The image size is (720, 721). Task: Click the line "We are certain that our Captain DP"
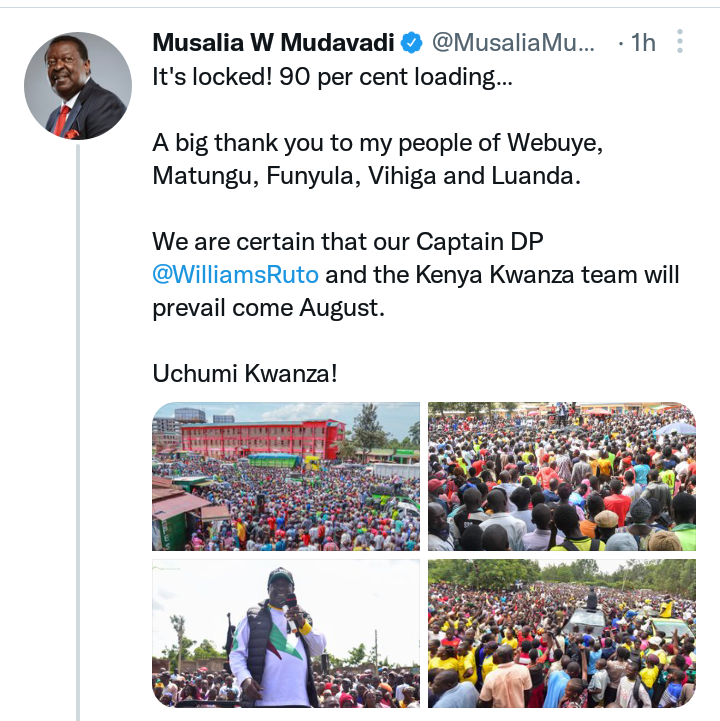coord(348,242)
